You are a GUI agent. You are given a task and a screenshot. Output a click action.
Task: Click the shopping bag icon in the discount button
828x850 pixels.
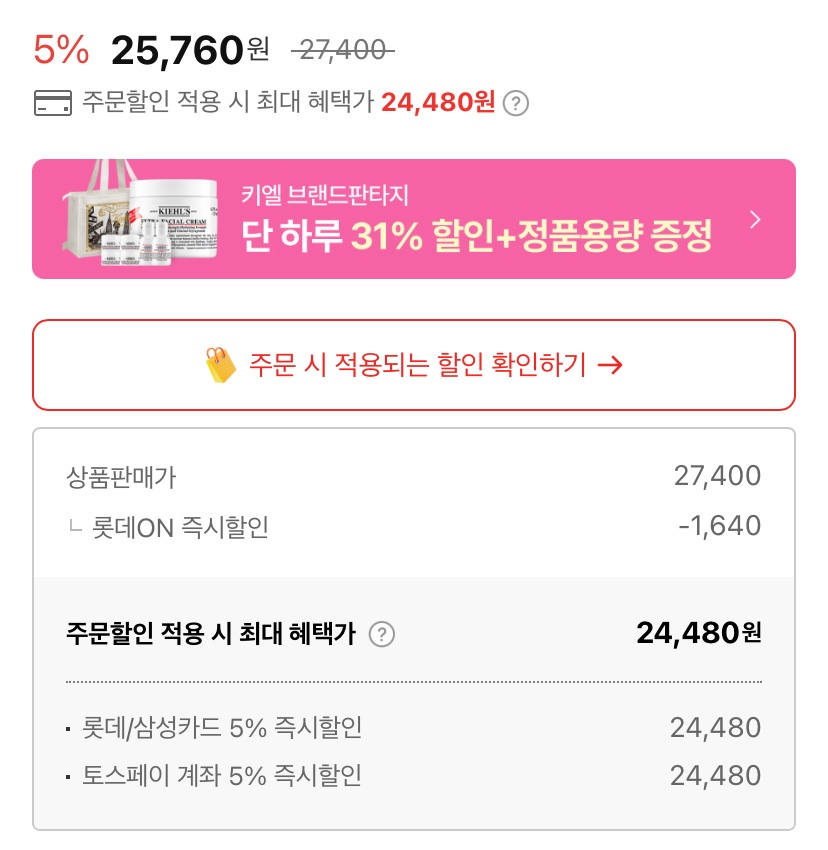[220, 365]
